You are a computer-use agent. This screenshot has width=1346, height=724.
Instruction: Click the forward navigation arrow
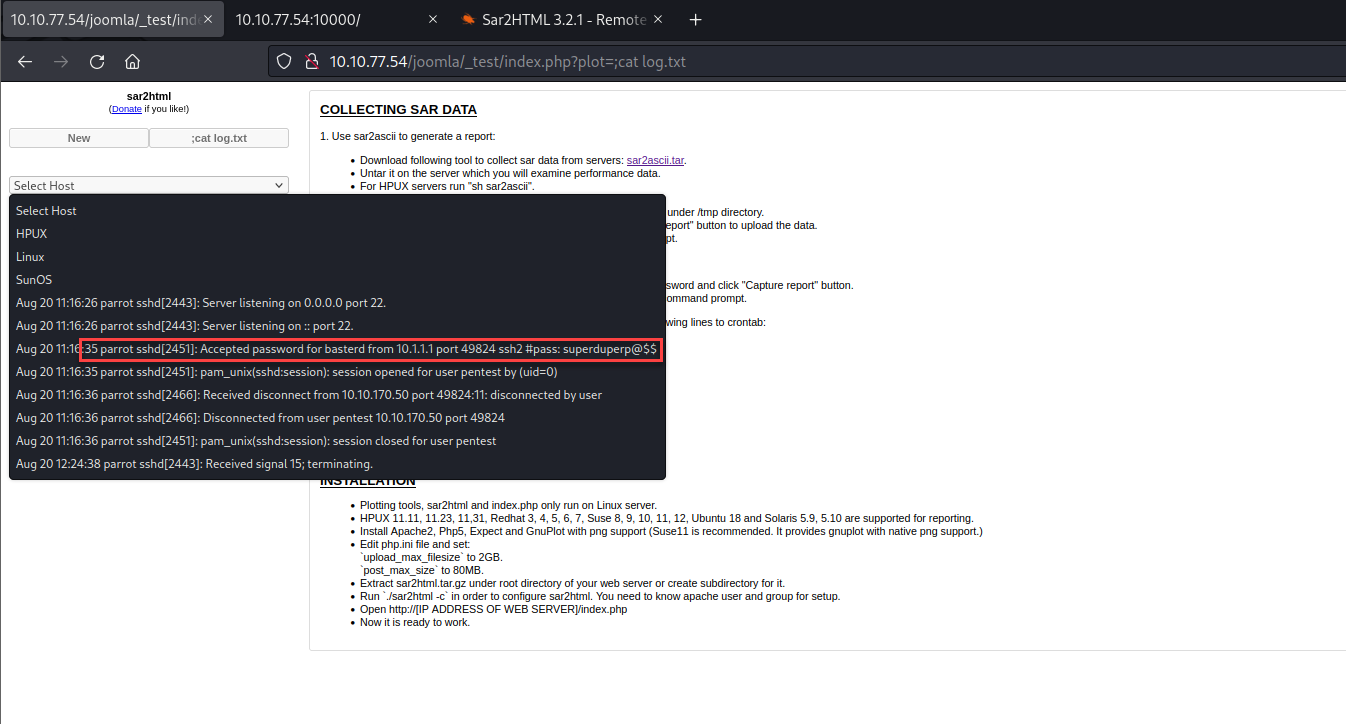[x=60, y=61]
